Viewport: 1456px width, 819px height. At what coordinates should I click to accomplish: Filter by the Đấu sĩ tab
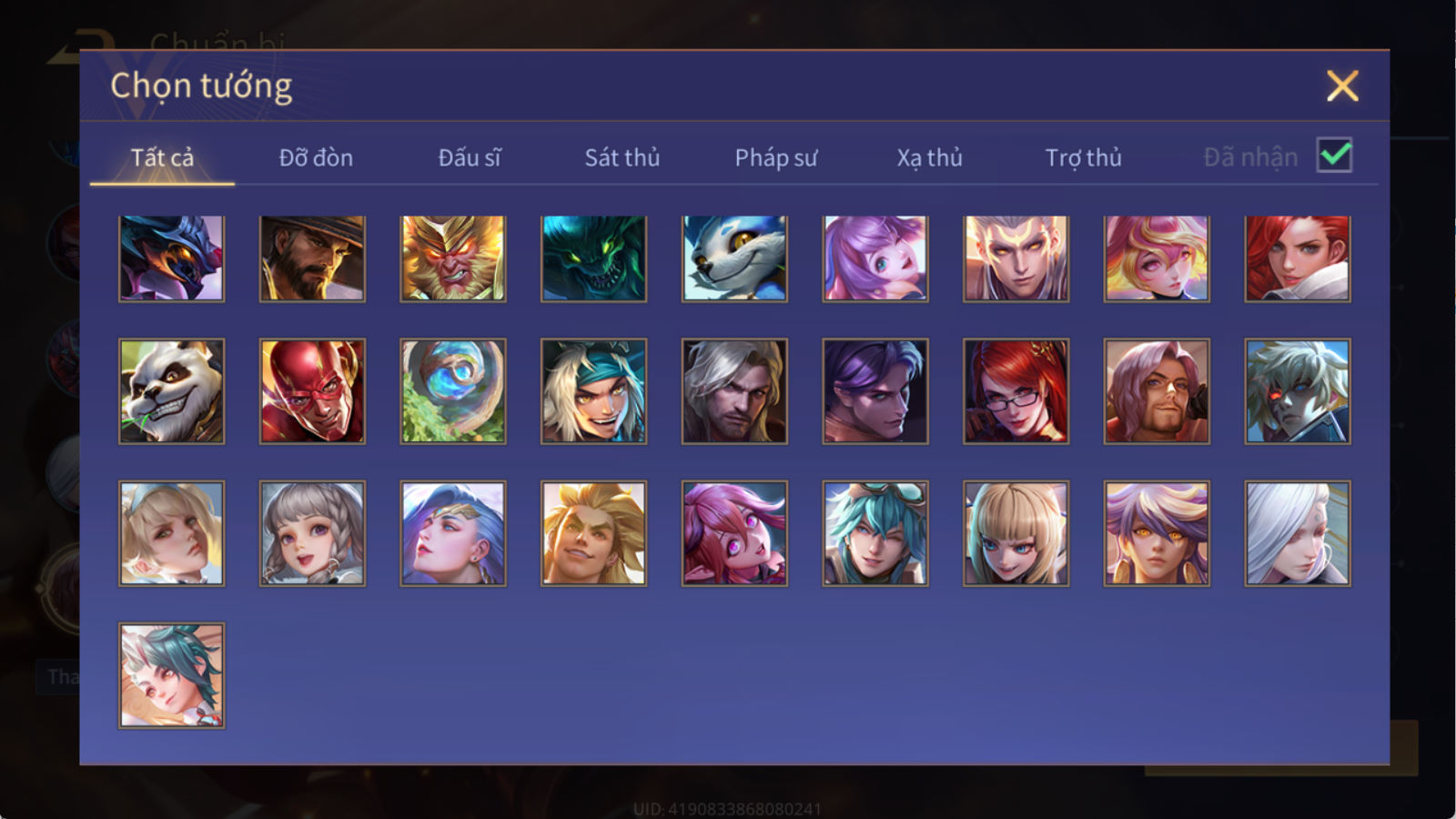[x=470, y=157]
